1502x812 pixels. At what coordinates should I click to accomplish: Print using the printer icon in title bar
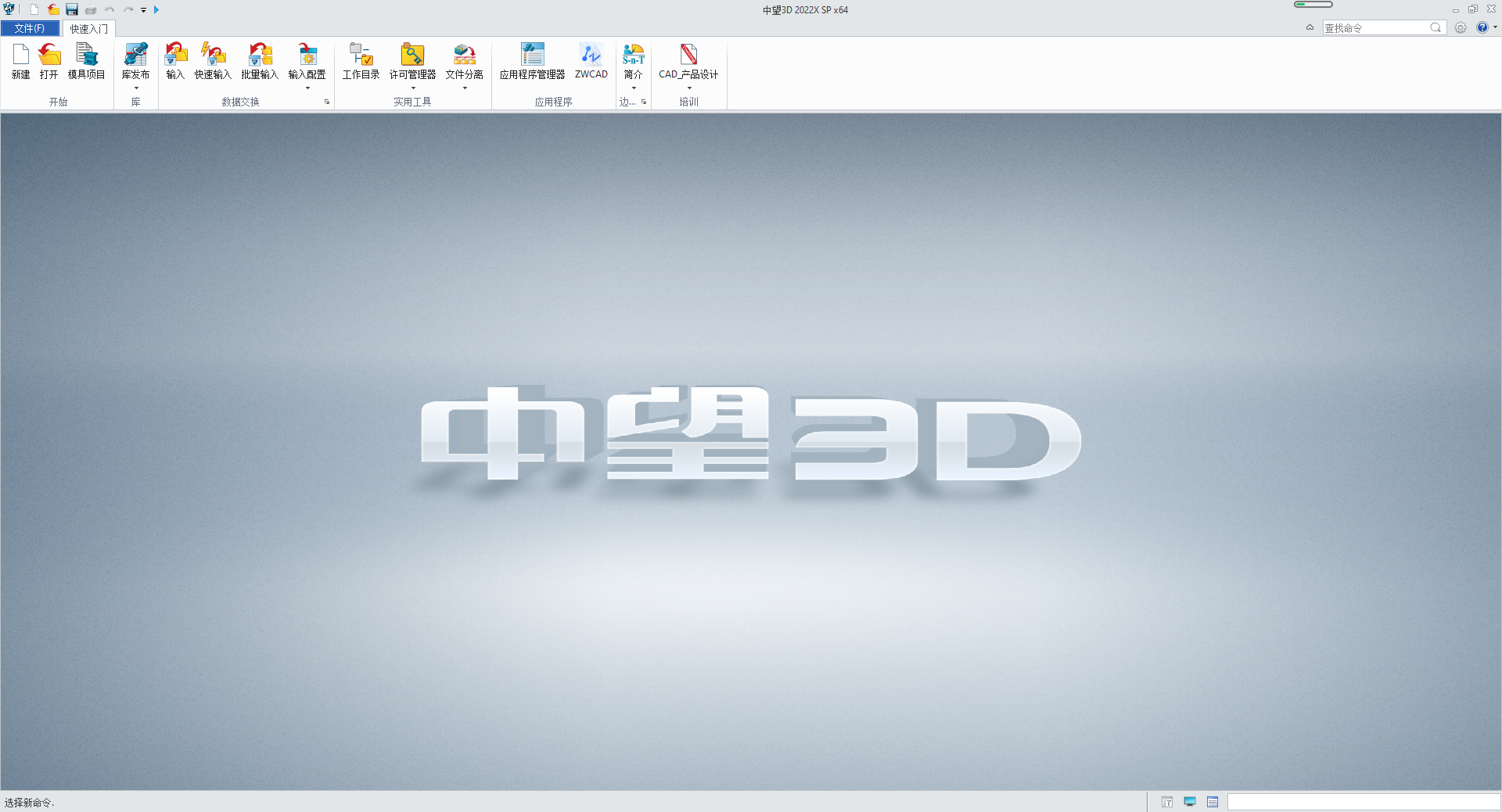pos(91,9)
